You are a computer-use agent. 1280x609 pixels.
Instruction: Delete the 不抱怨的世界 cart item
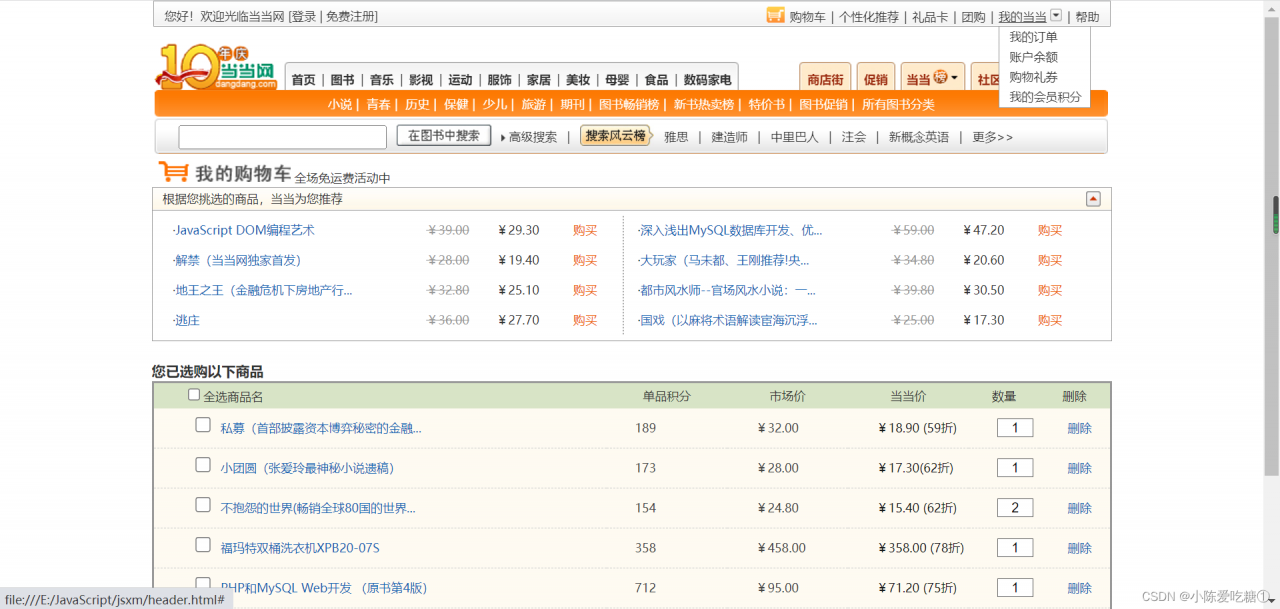tap(1079, 508)
